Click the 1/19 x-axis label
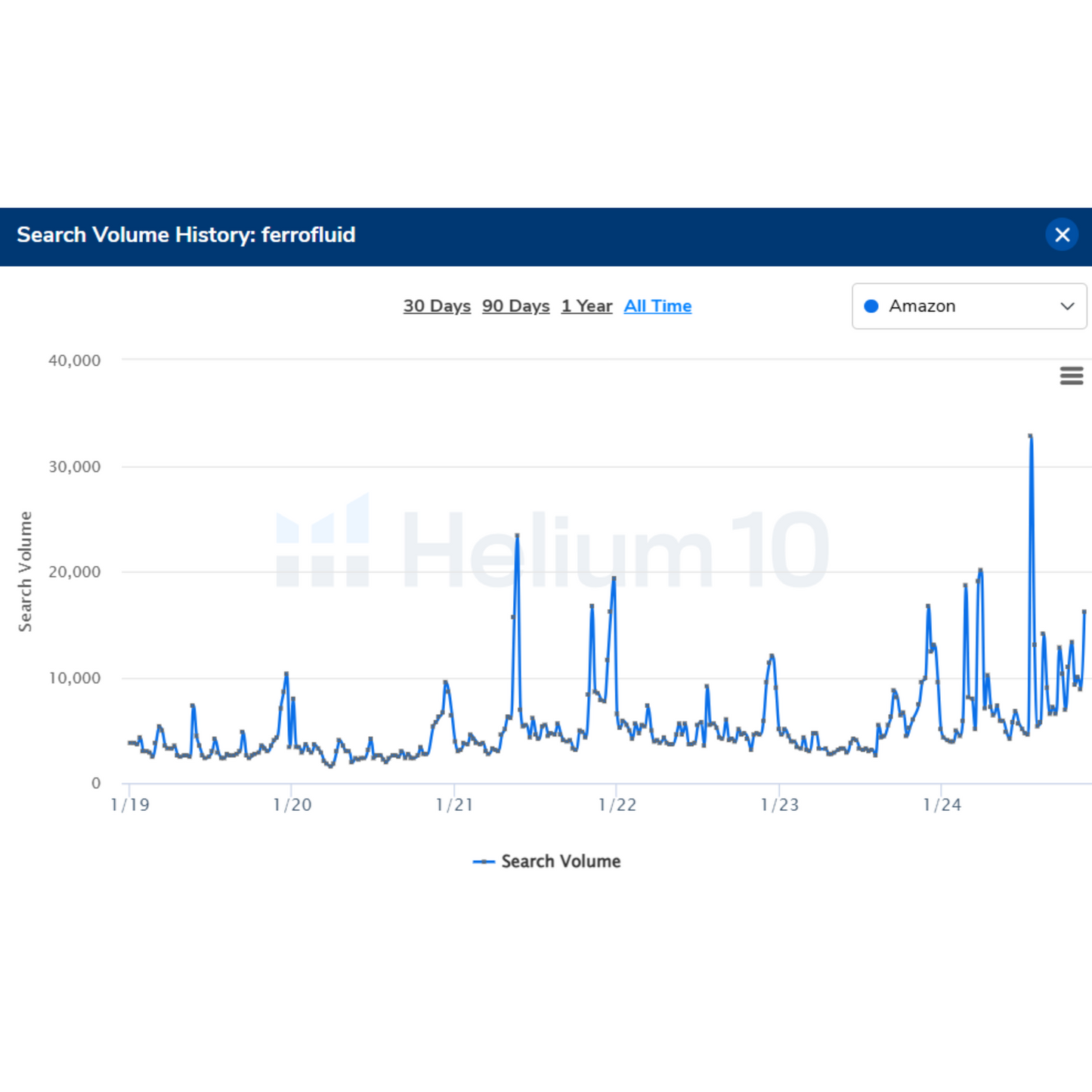 130,805
